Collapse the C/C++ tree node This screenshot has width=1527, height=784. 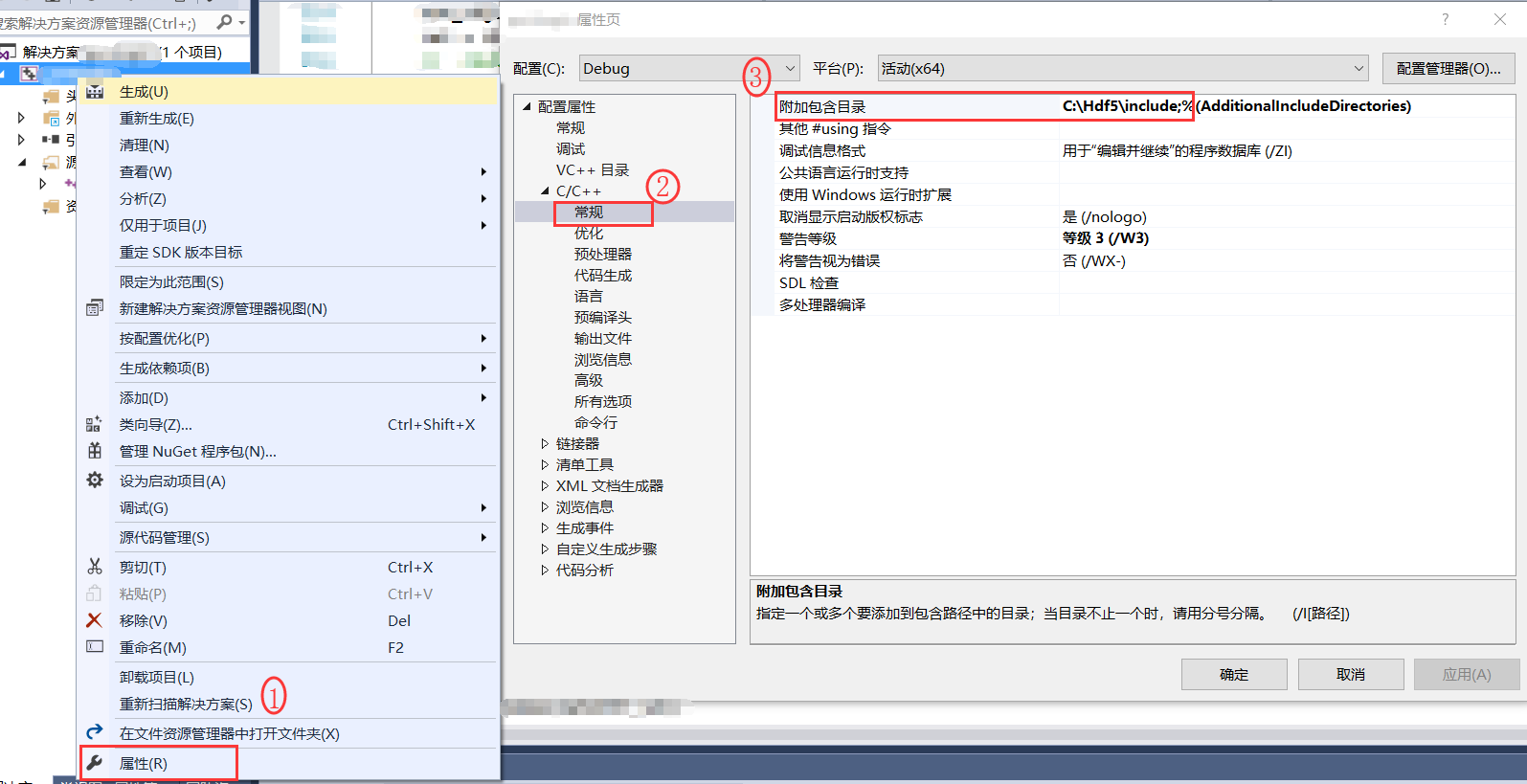coord(545,191)
